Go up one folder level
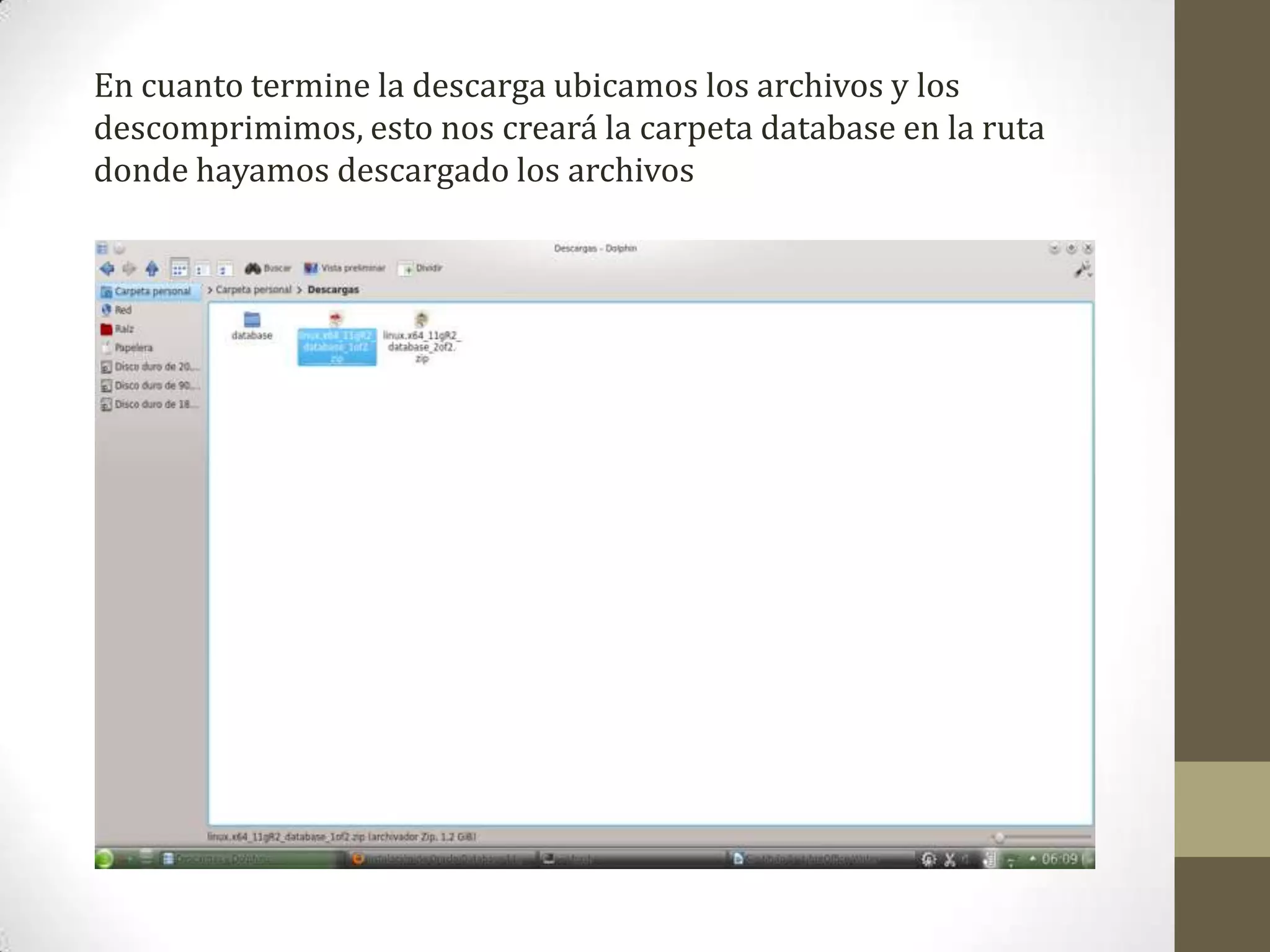Screen dimensions: 1270x952 click(x=152, y=269)
